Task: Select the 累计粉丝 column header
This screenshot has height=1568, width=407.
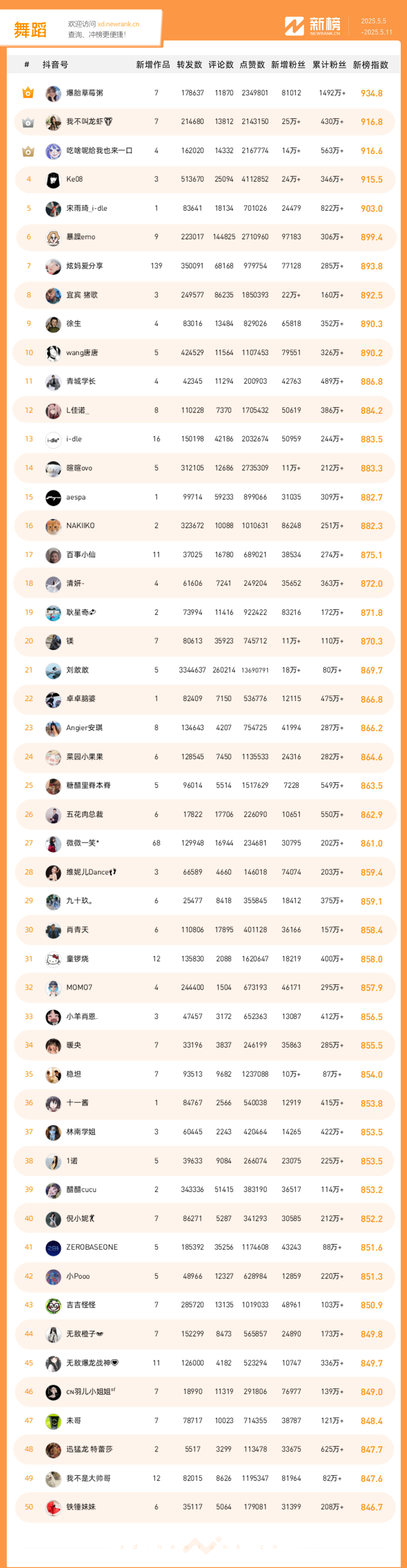Action: pos(329,65)
